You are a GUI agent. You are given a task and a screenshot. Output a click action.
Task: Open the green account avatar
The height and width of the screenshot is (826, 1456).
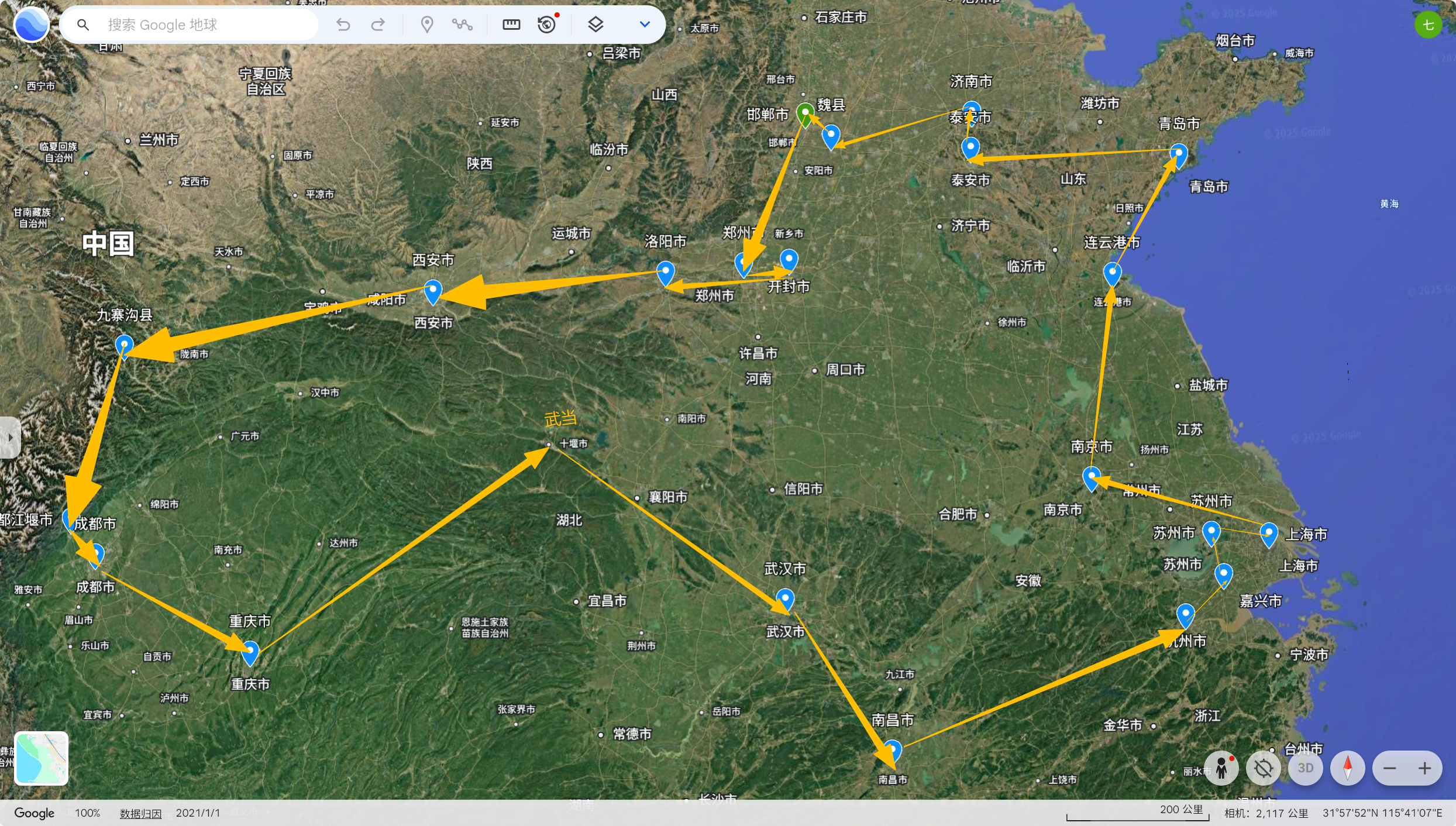coord(1428,25)
